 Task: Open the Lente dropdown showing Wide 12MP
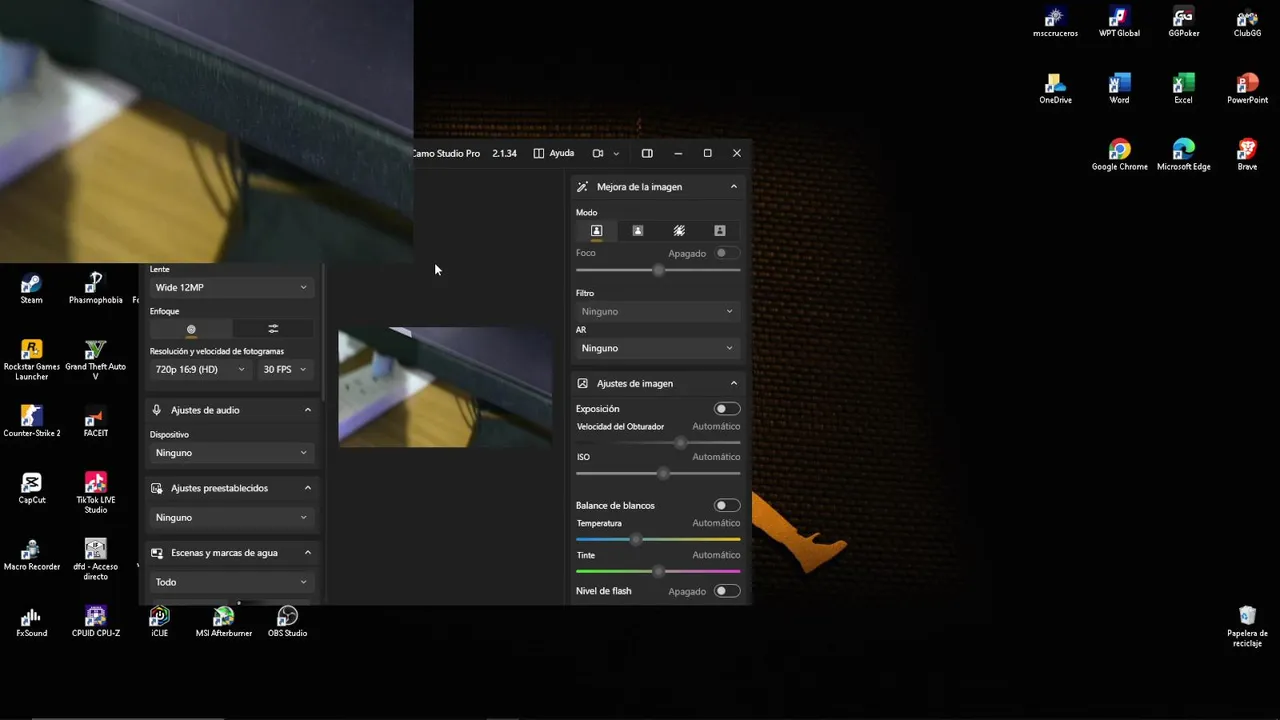[x=231, y=288]
